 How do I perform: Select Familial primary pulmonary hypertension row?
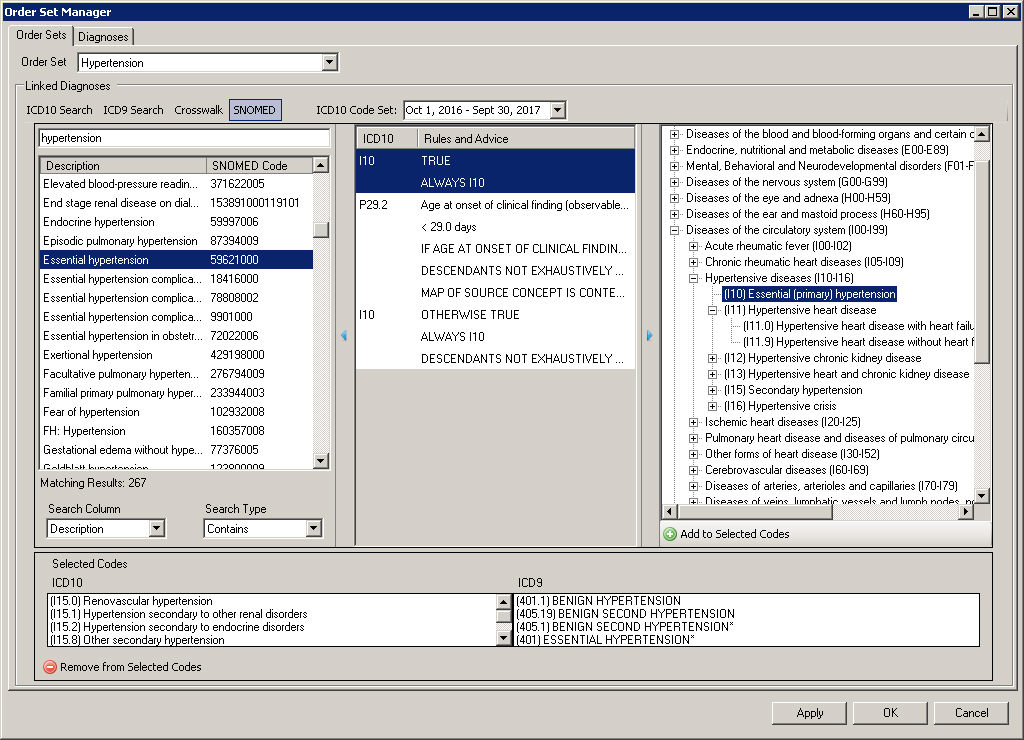pyautogui.click(x=176, y=393)
